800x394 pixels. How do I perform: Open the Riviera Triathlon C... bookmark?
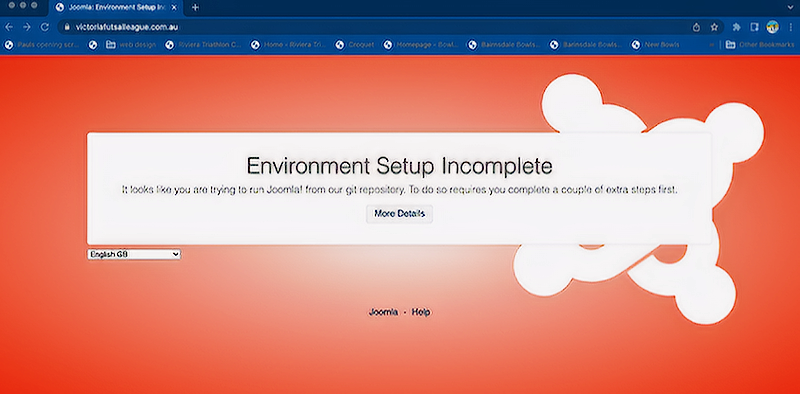point(203,45)
